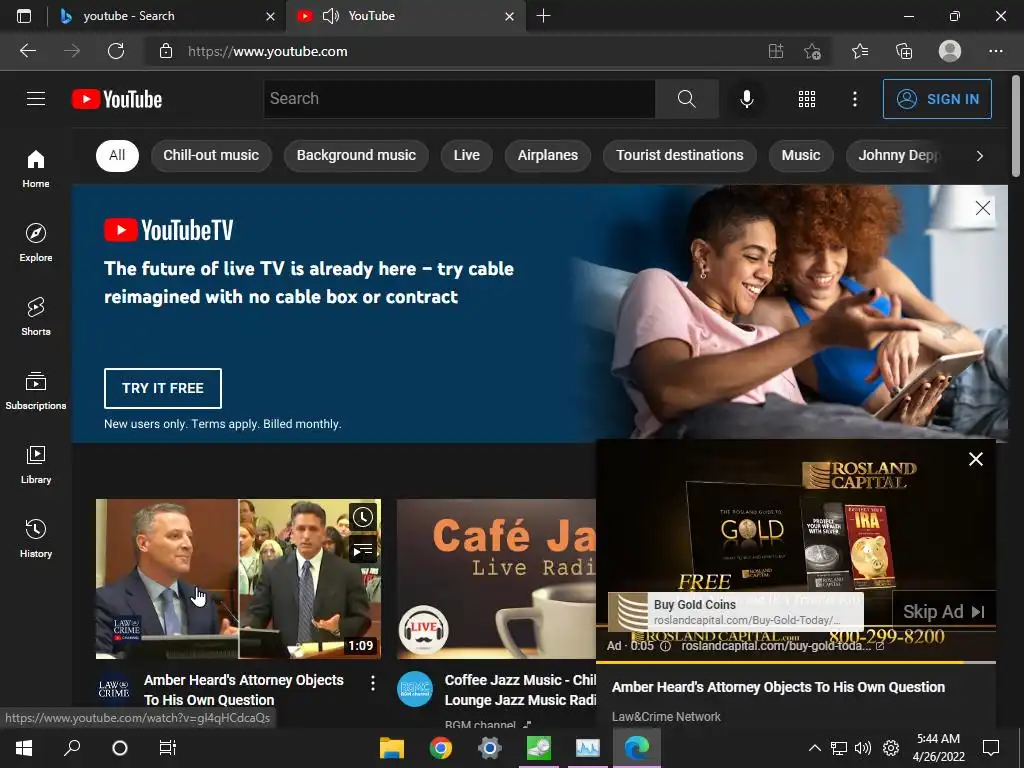Select the Airplanes chip
Screen dimensions: 1024x768
(x=547, y=155)
